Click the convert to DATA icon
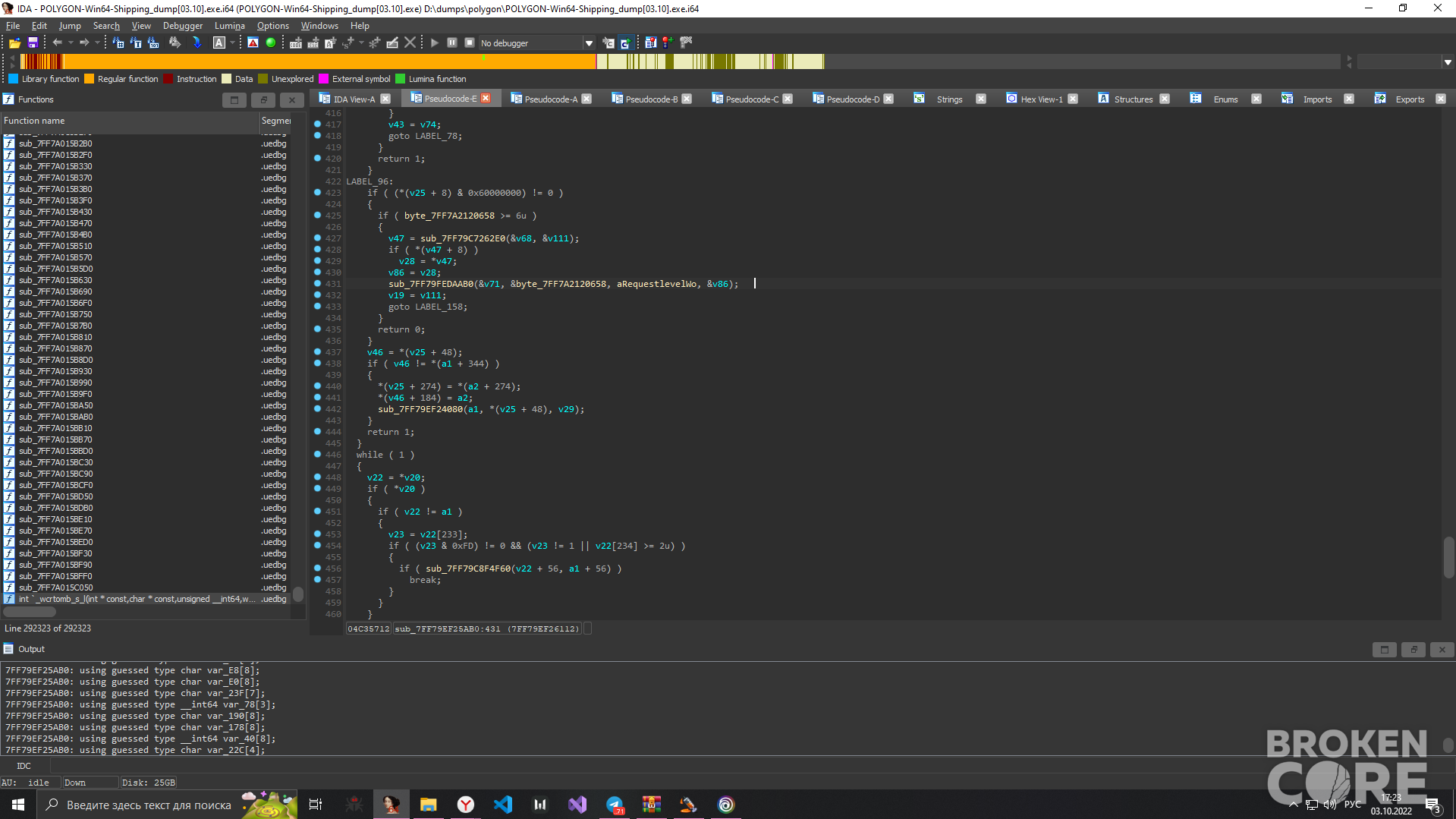This screenshot has width=1456, height=819. [x=313, y=43]
